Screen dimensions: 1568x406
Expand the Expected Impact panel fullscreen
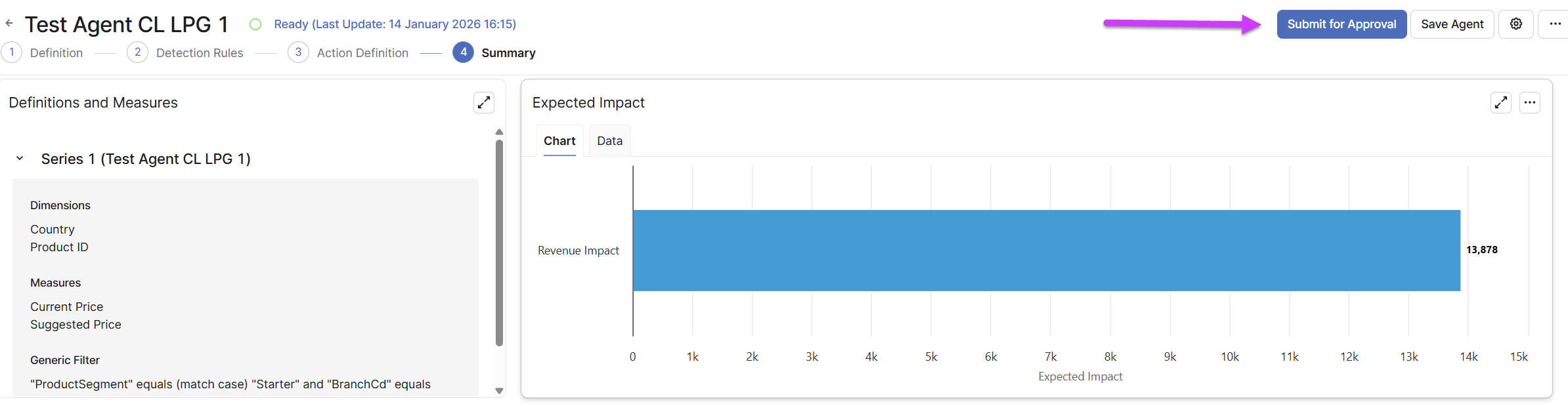tap(1501, 103)
